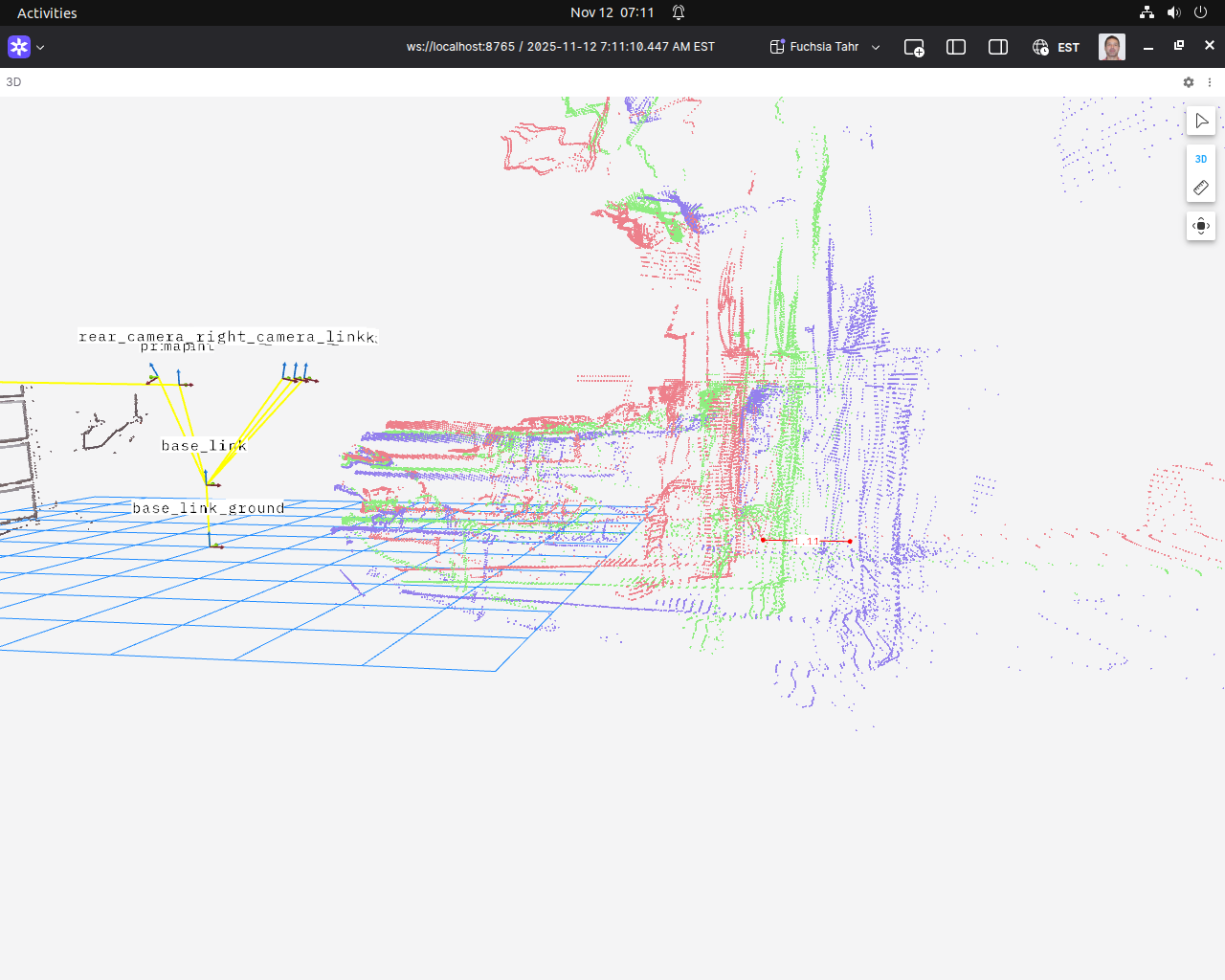Open the 3D panel more options menu
The width and height of the screenshot is (1225, 980).
coord(1210,82)
